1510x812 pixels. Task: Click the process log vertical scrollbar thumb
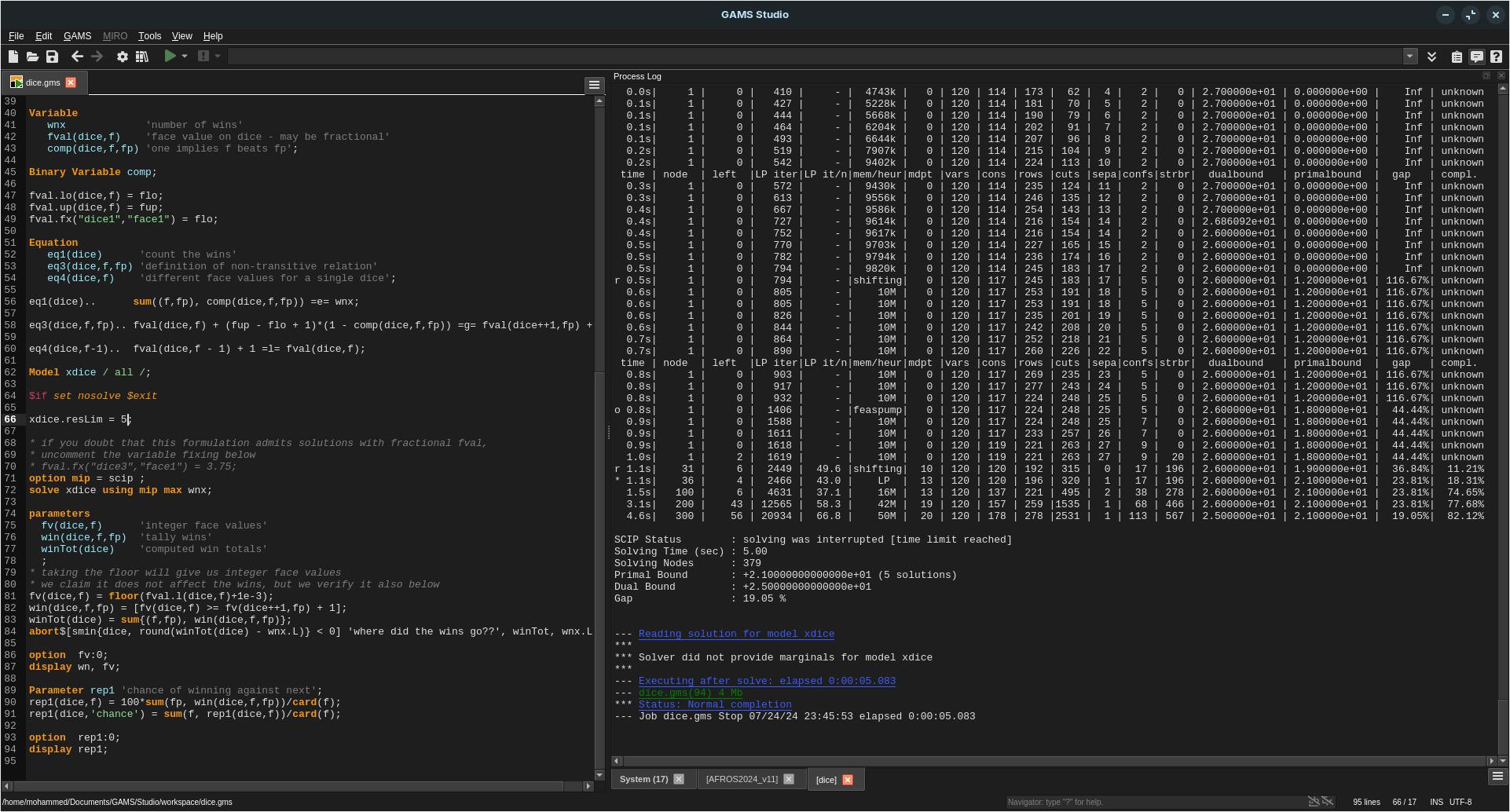tap(1503, 728)
